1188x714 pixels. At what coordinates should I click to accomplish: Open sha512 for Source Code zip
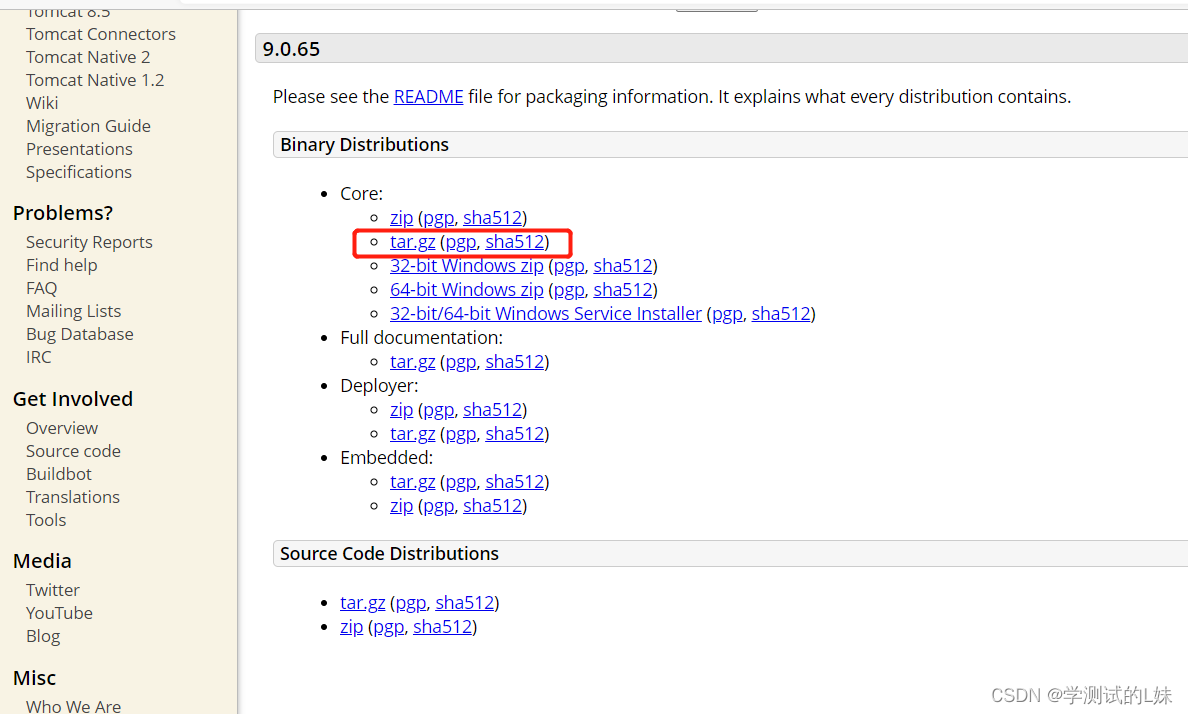[x=442, y=627]
